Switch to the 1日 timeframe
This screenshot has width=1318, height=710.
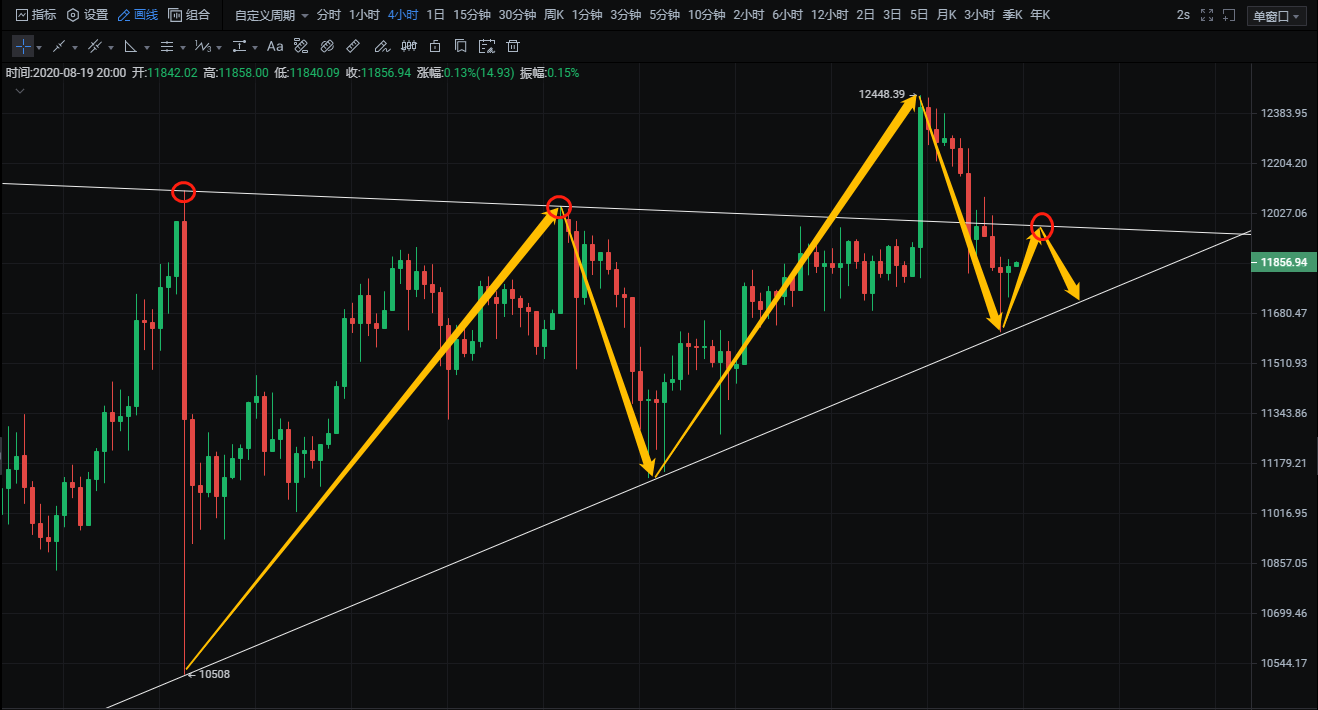435,15
